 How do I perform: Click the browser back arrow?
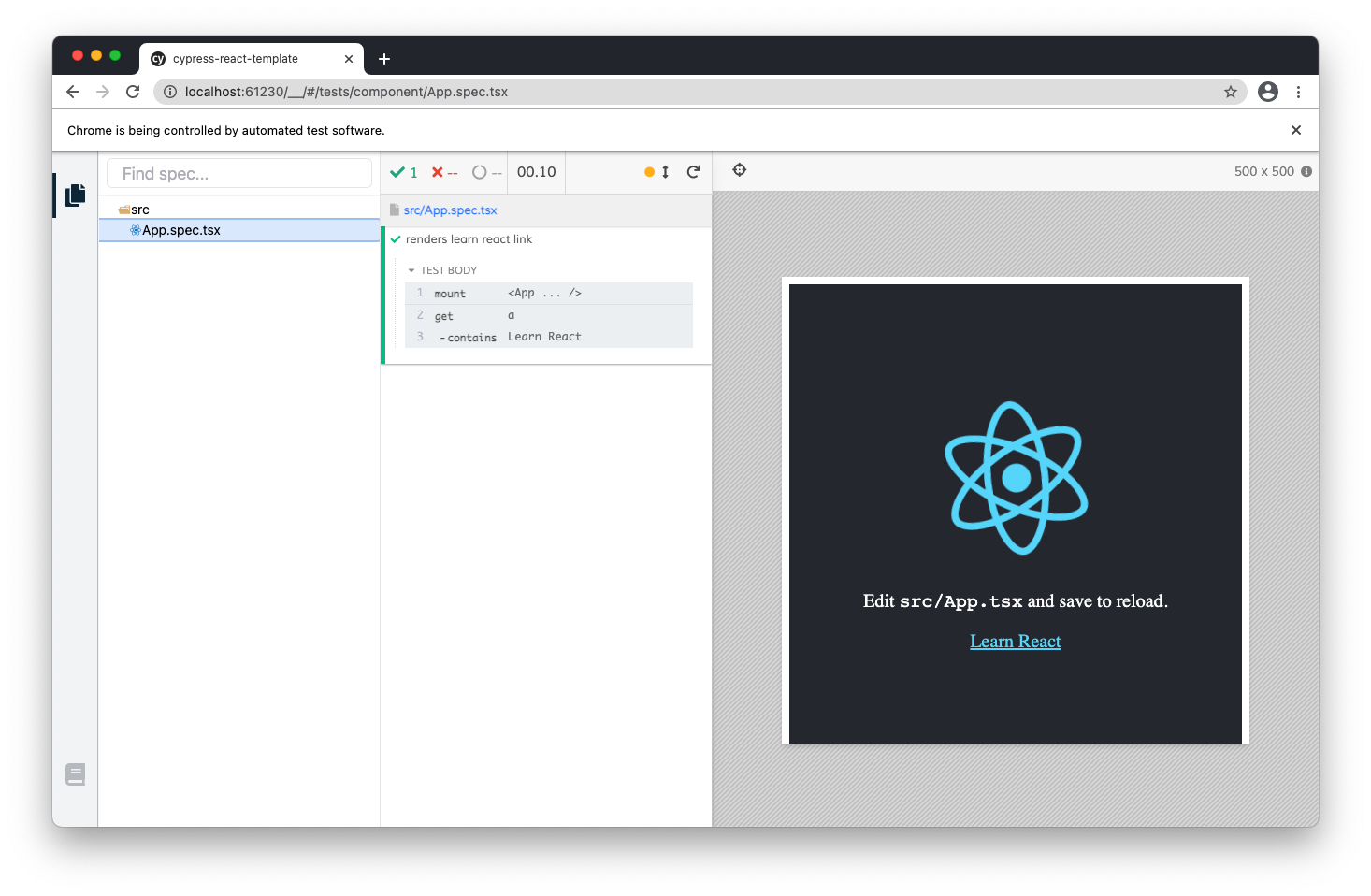73,92
